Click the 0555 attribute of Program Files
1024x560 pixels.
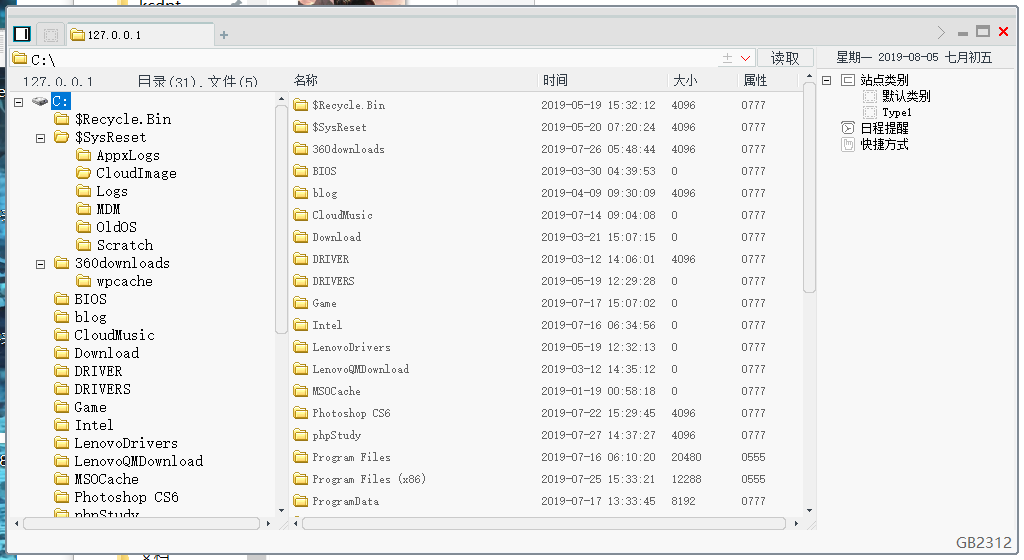(753, 457)
